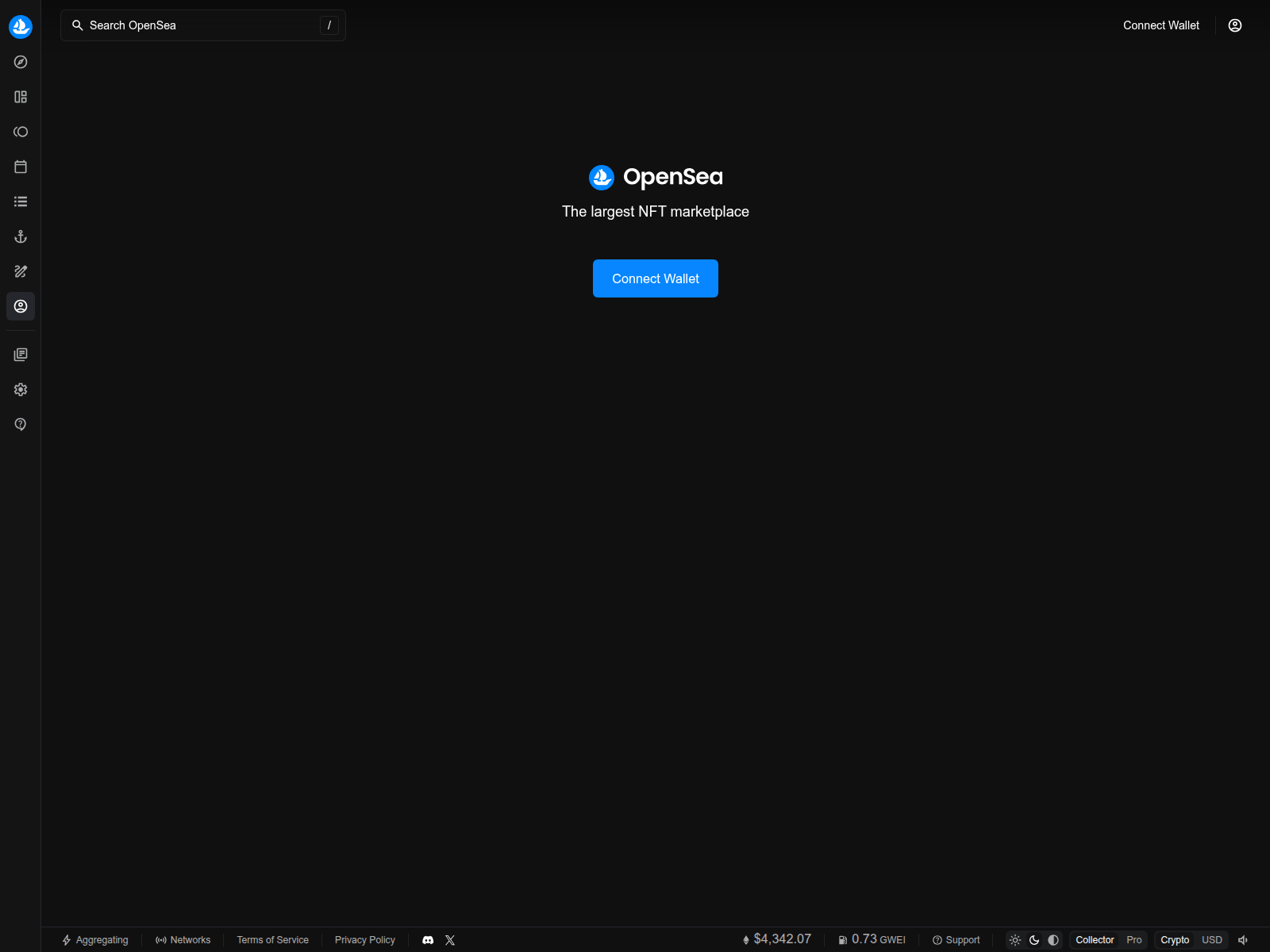The height and width of the screenshot is (952, 1270).
Task: Open the Tokens coin icon in sidebar
Action: point(21,132)
